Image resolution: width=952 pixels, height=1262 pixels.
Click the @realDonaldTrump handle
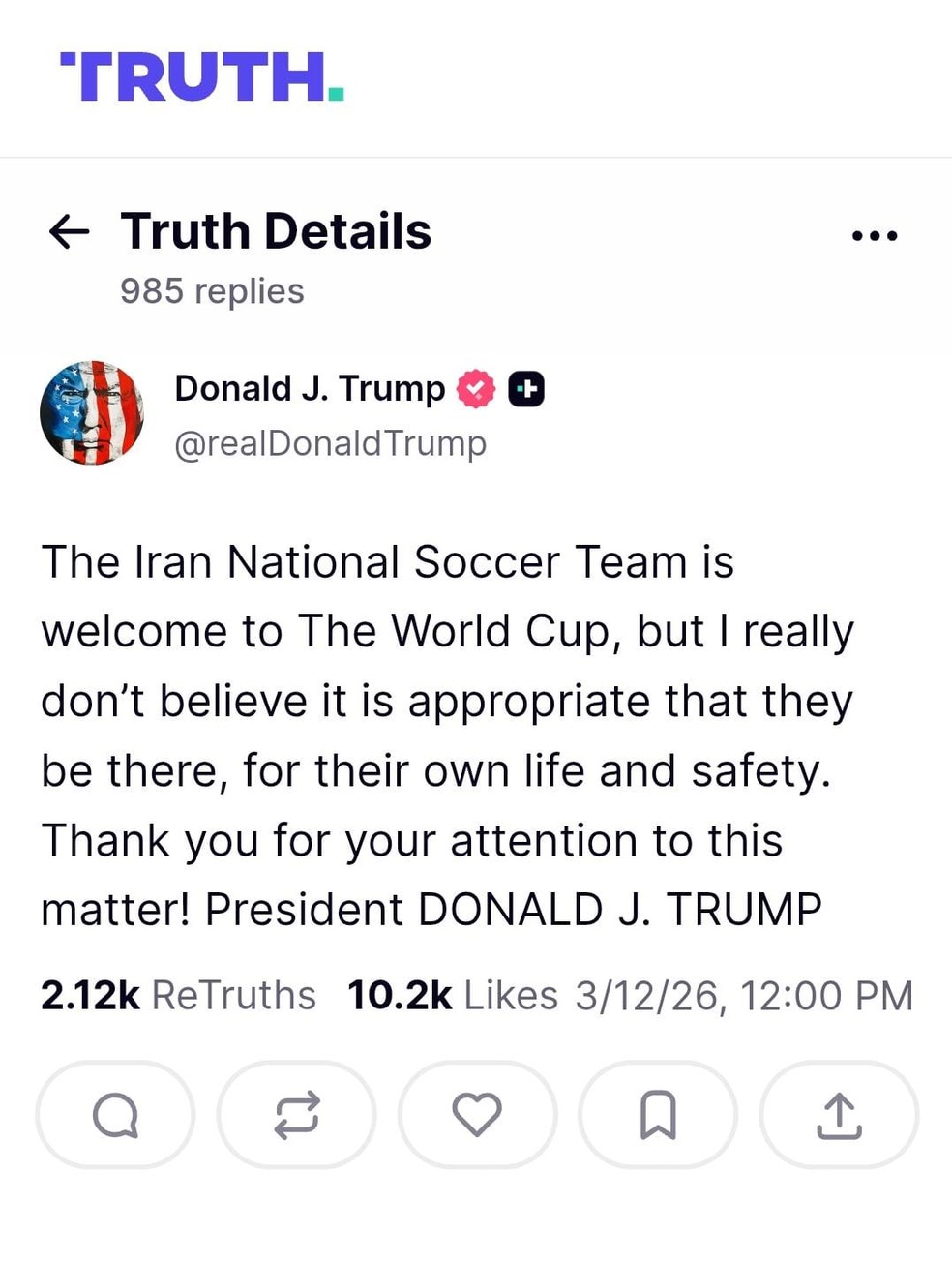(330, 443)
